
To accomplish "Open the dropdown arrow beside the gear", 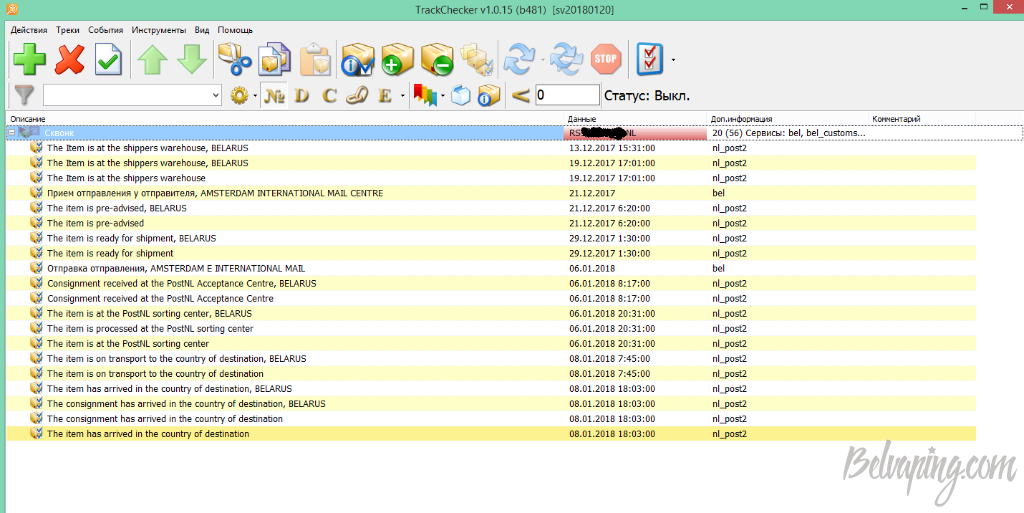I will click(x=254, y=97).
